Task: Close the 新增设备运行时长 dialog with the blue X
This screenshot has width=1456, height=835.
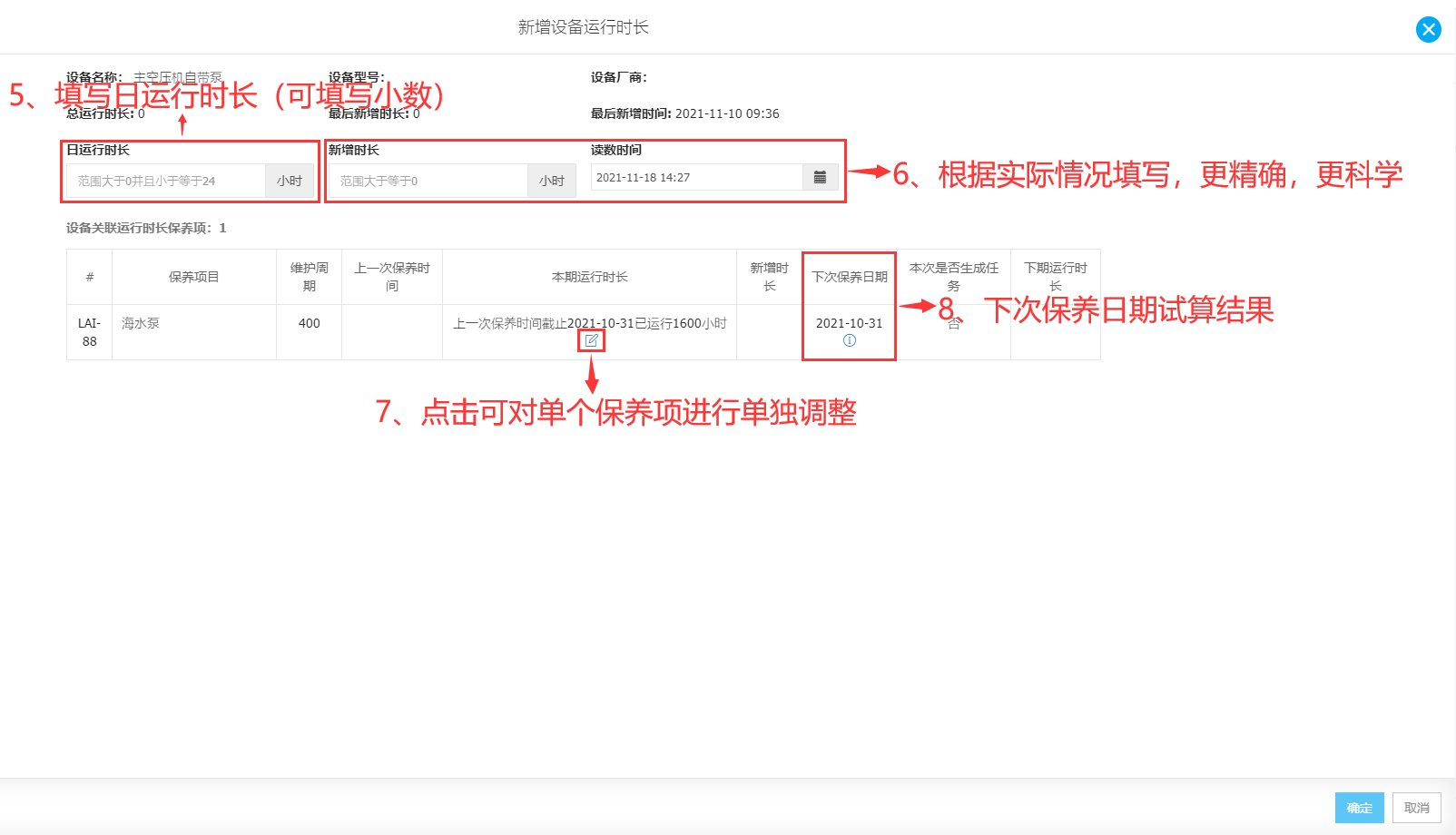Action: click(1428, 30)
